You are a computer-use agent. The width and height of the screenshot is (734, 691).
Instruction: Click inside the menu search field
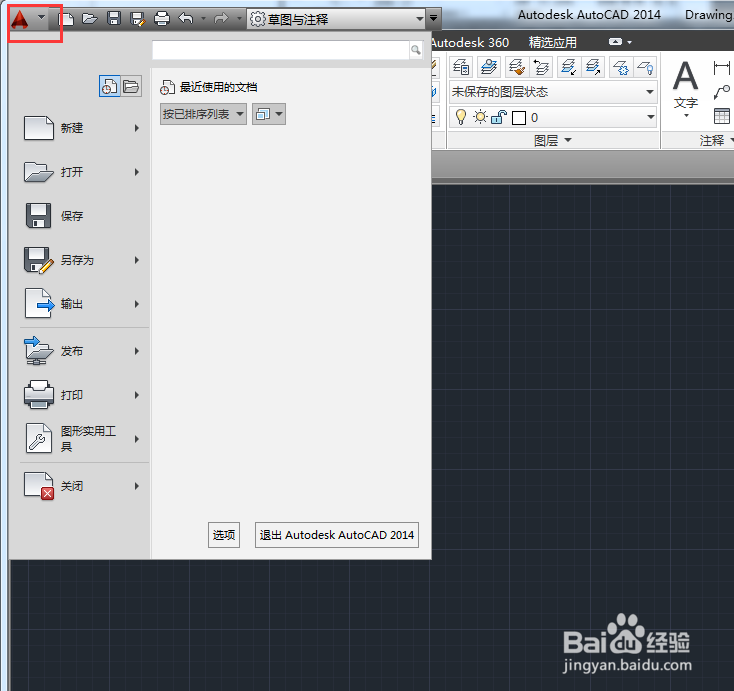click(x=280, y=50)
